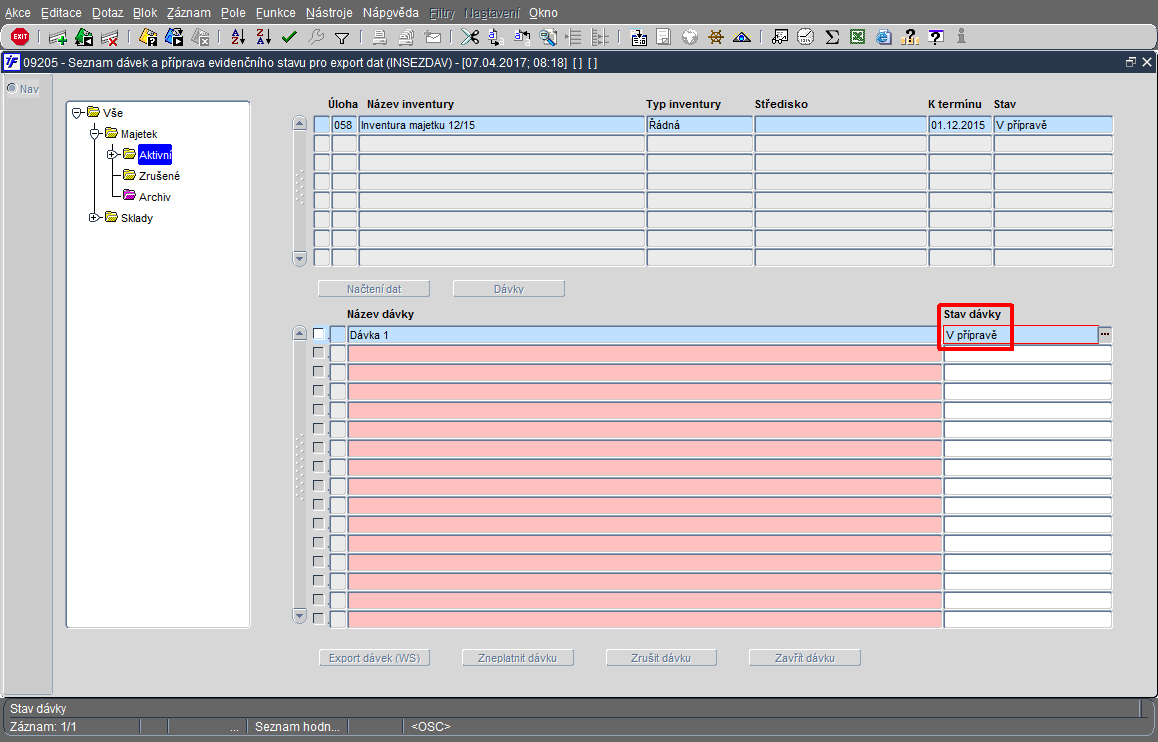
Task: Click the Zneplatnit dávku button
Action: 518,658
